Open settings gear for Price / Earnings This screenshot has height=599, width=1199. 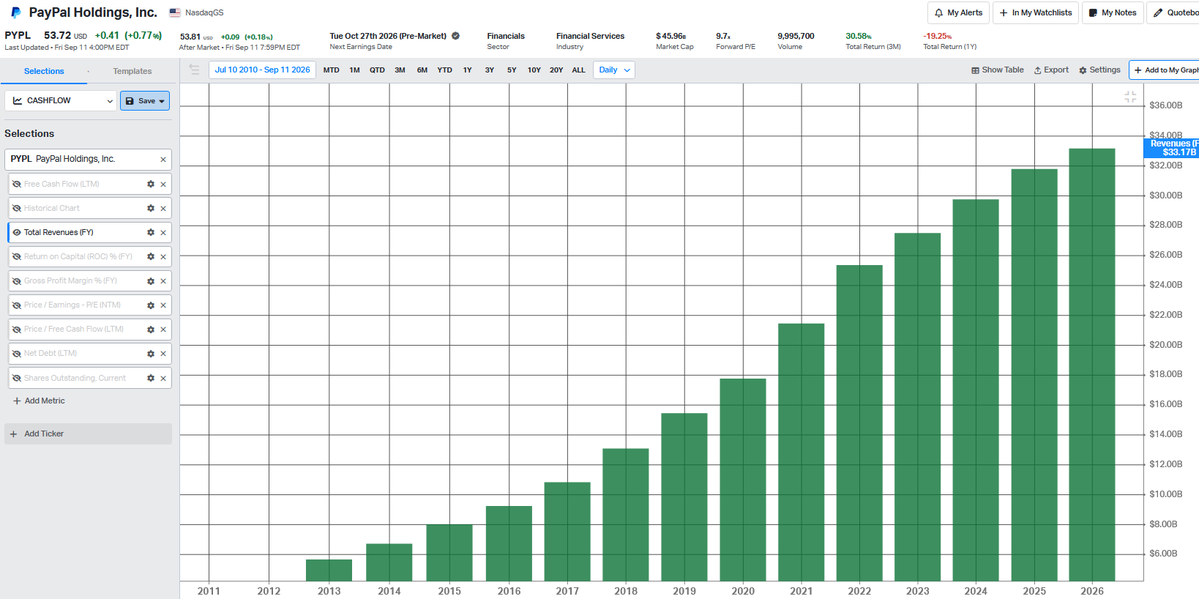(151, 305)
